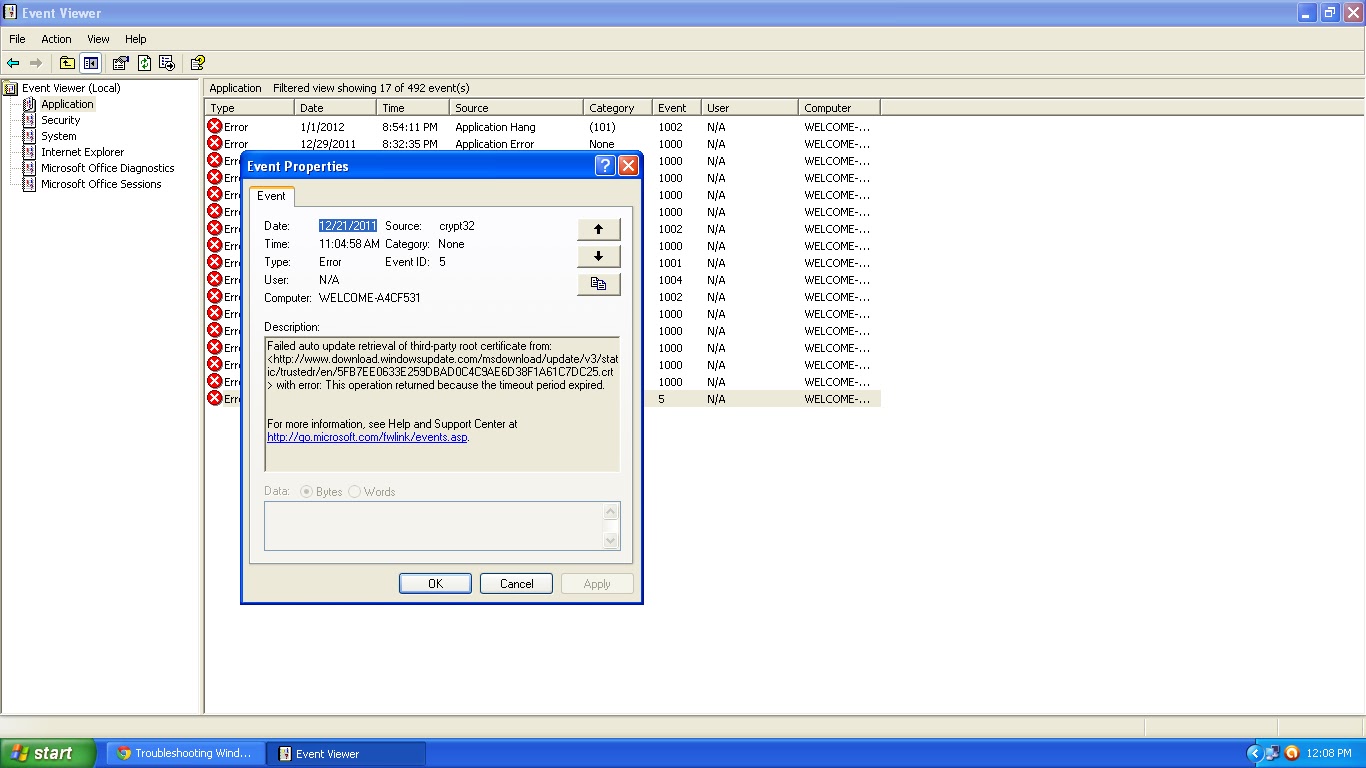This screenshot has height=768, width=1366.
Task: Select the row with event ID 1001
Action: coord(670,263)
